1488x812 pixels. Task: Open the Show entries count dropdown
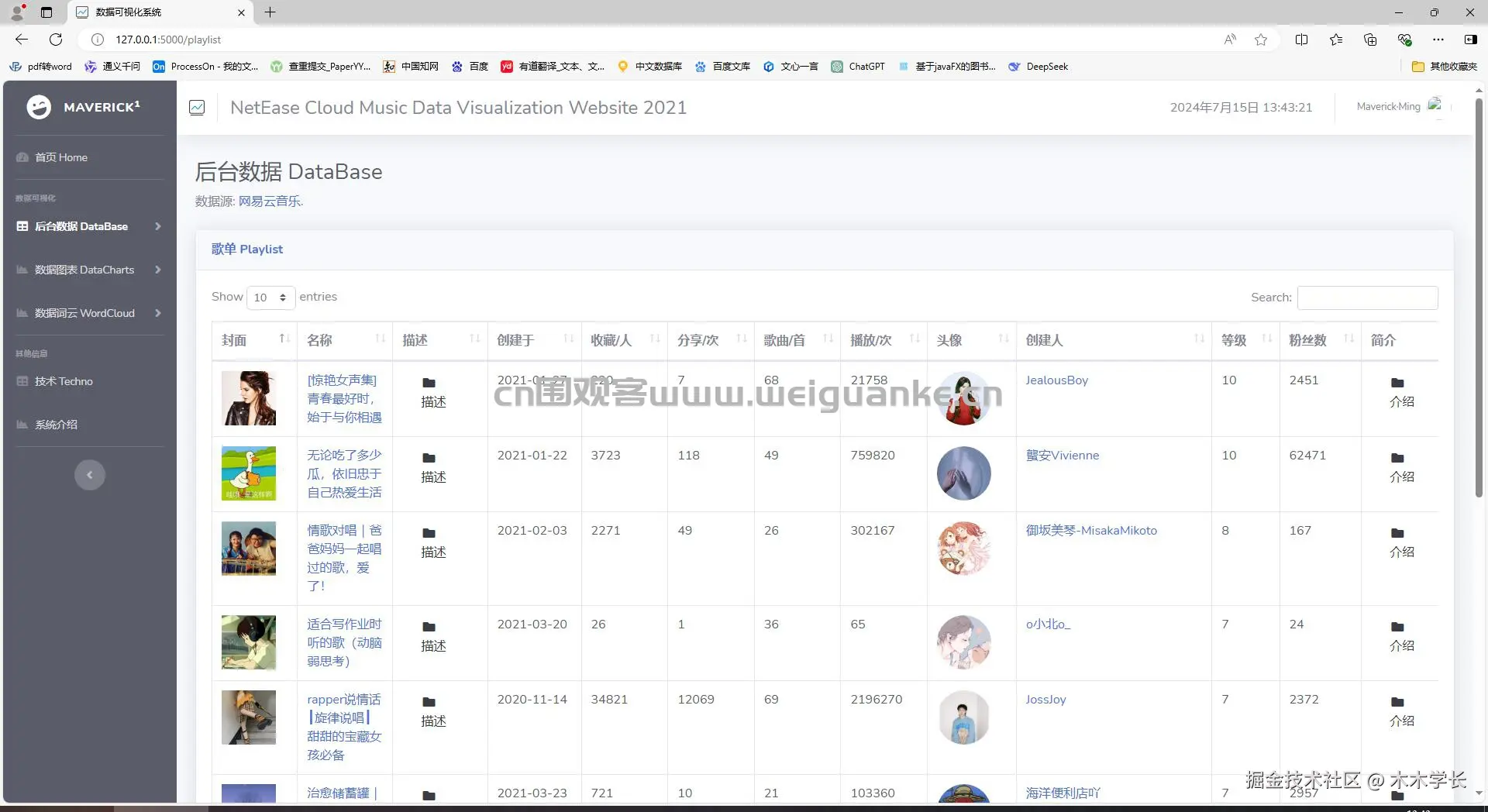(270, 298)
